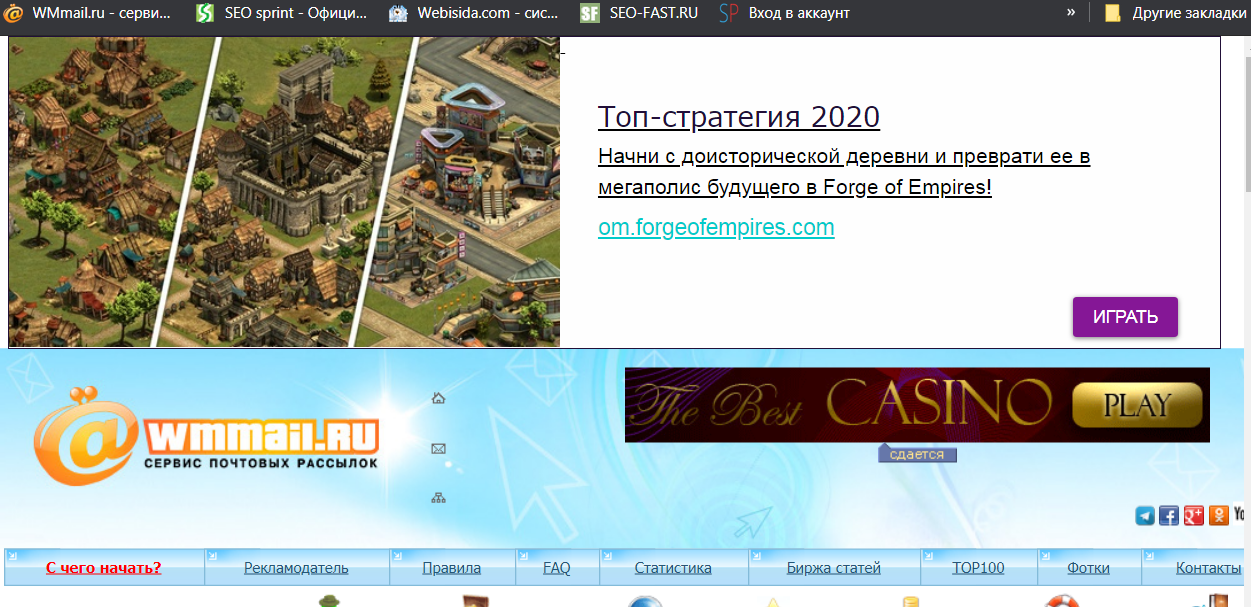
Task: Open the Google+ social icon
Action: click(x=1194, y=516)
